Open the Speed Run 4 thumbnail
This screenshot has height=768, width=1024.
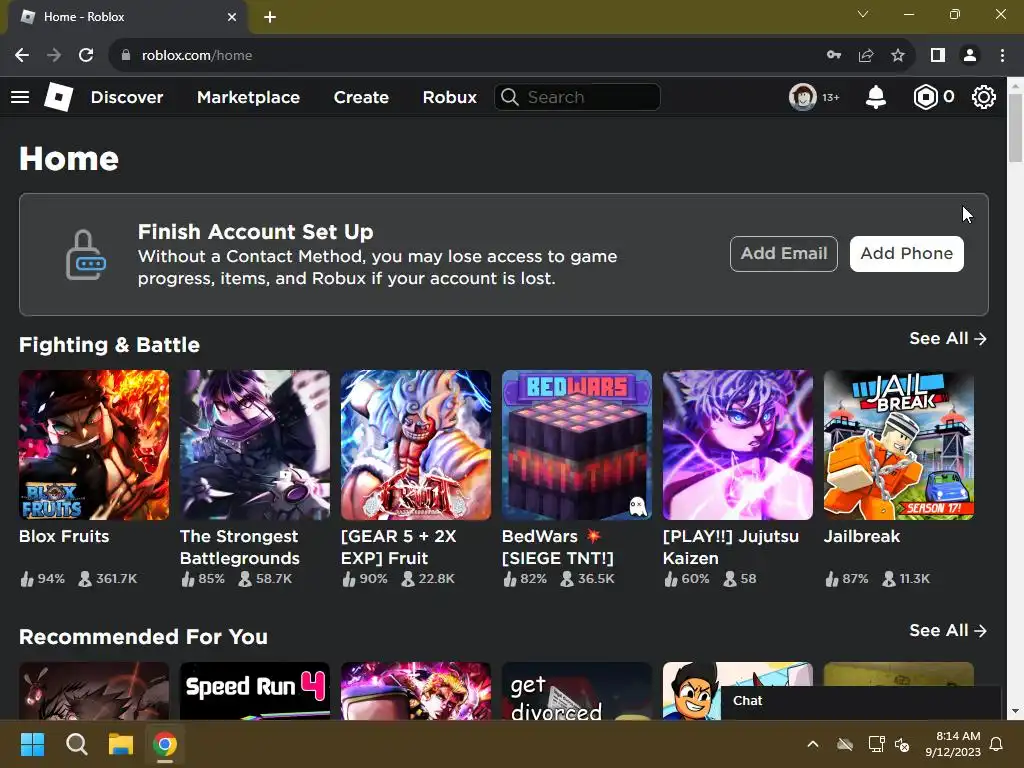pos(255,691)
